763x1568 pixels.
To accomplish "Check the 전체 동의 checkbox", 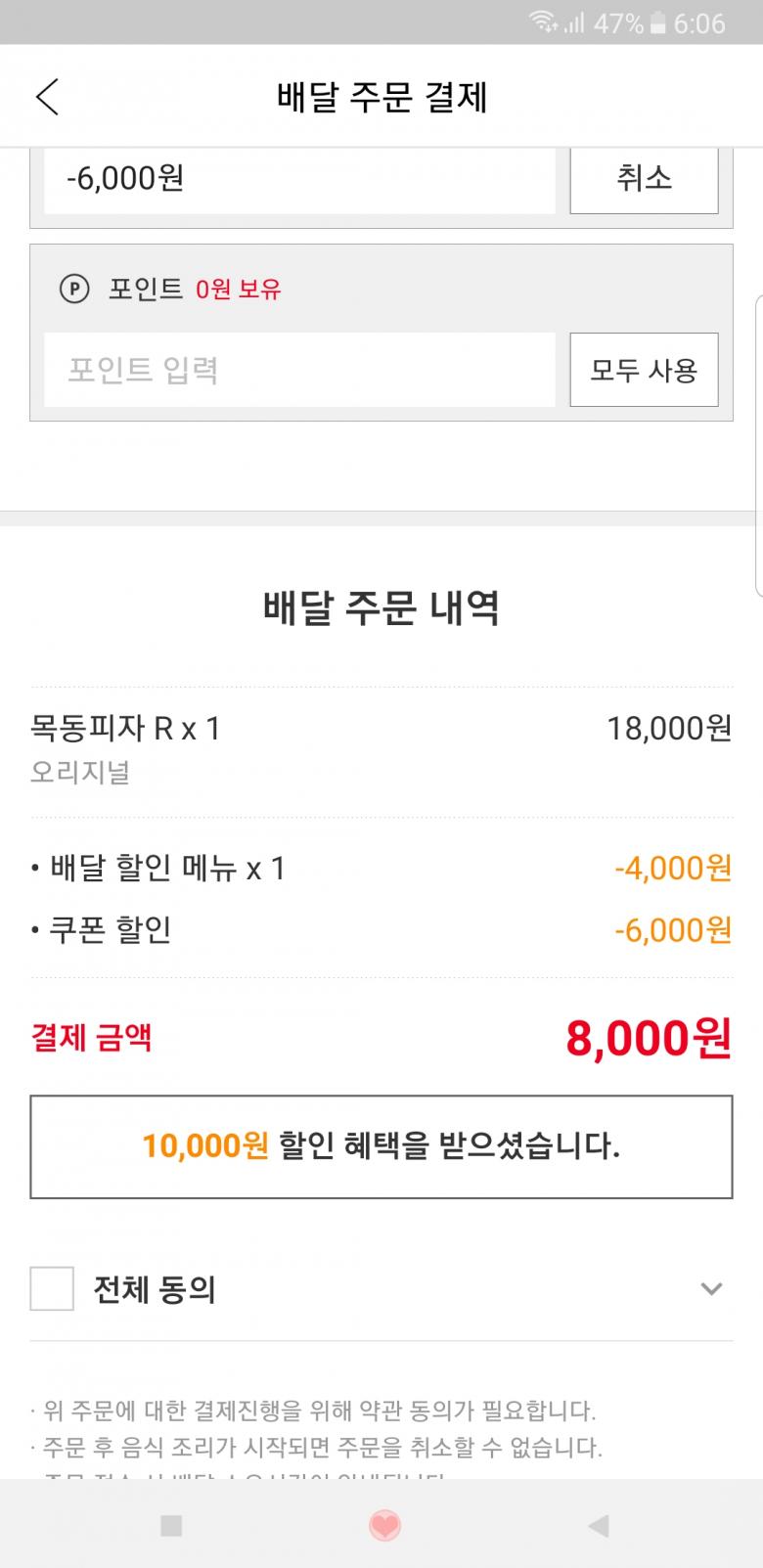I will (52, 1288).
